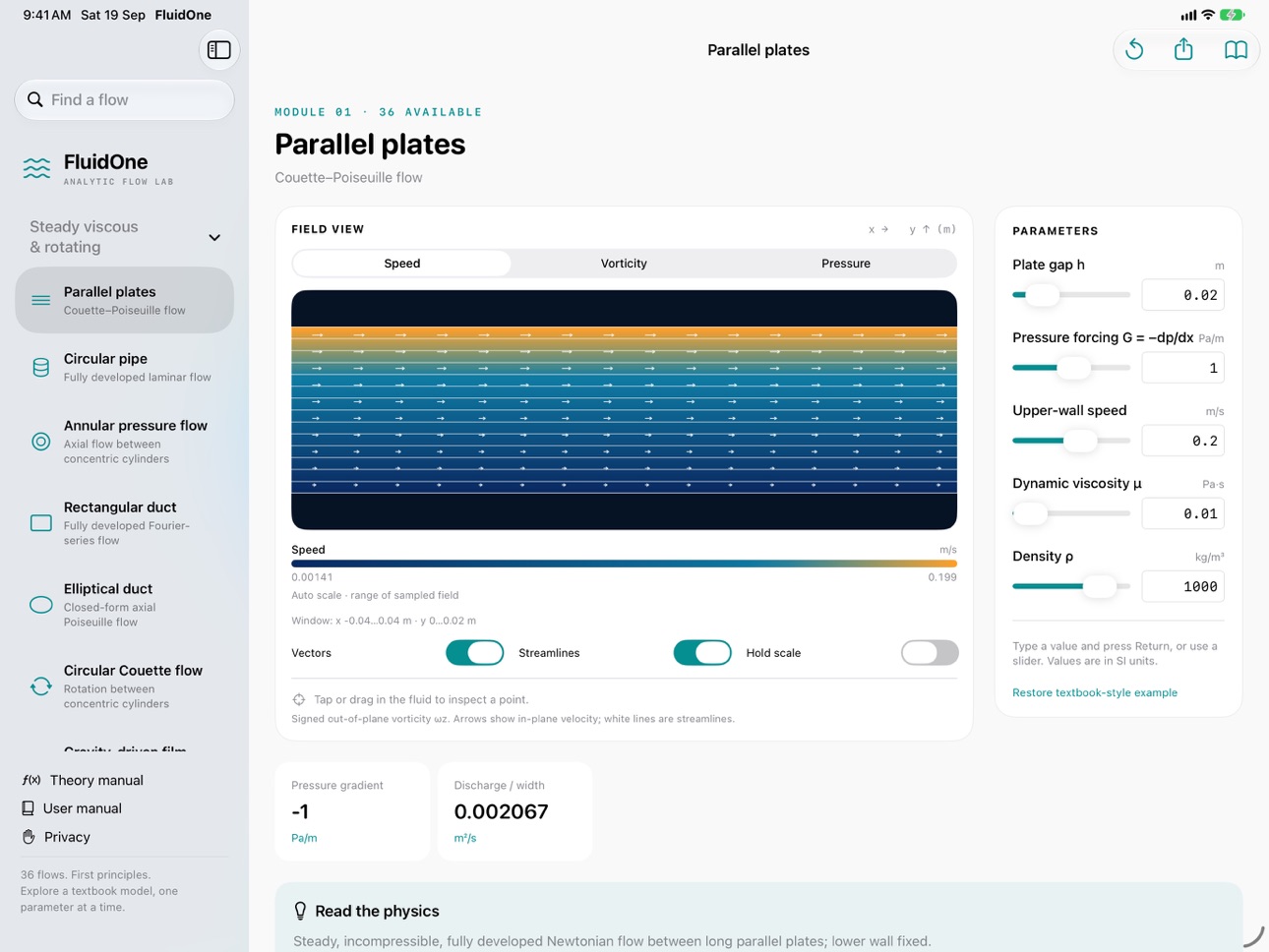1269x952 pixels.
Task: Switch field view to Pressure
Action: click(846, 264)
